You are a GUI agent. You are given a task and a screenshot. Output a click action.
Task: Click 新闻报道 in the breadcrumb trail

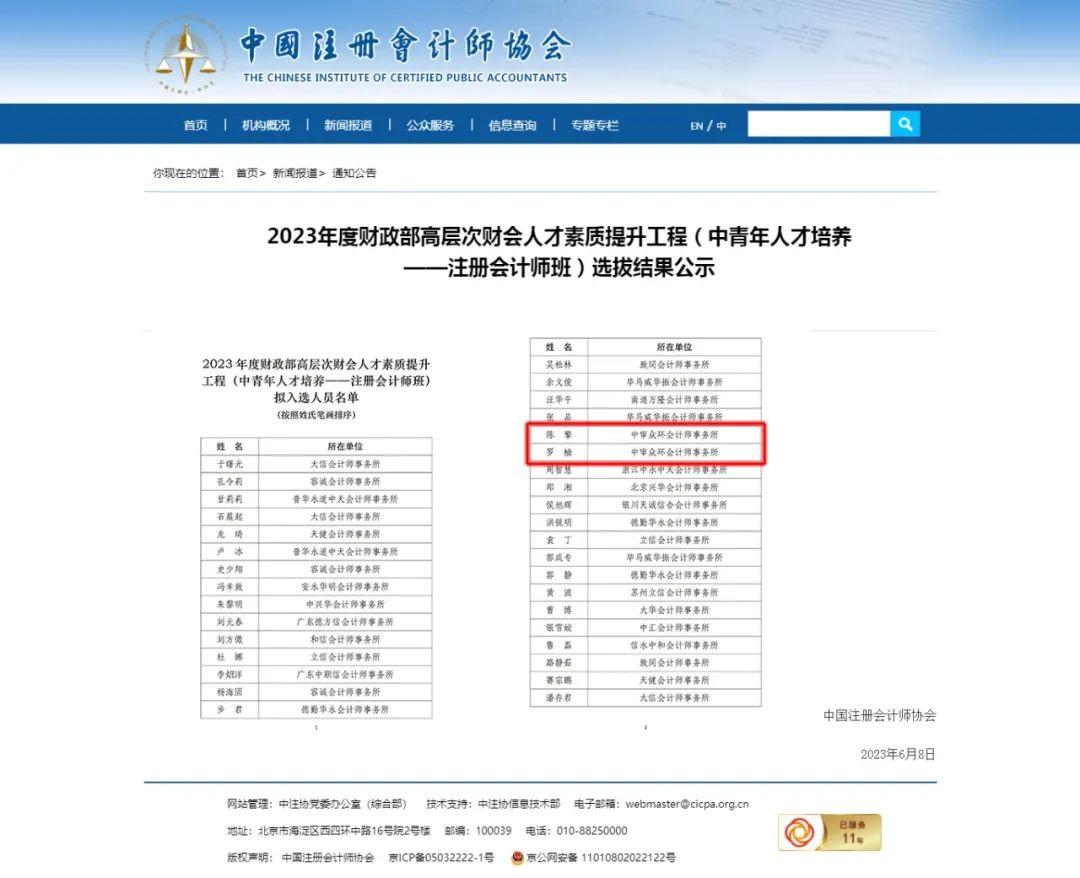(294, 173)
